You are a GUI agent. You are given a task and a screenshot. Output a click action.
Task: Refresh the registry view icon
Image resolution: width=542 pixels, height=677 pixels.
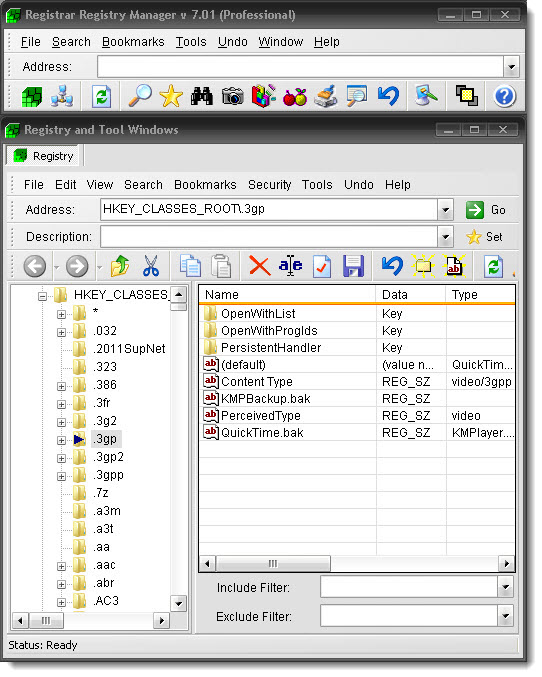pyautogui.click(x=493, y=266)
